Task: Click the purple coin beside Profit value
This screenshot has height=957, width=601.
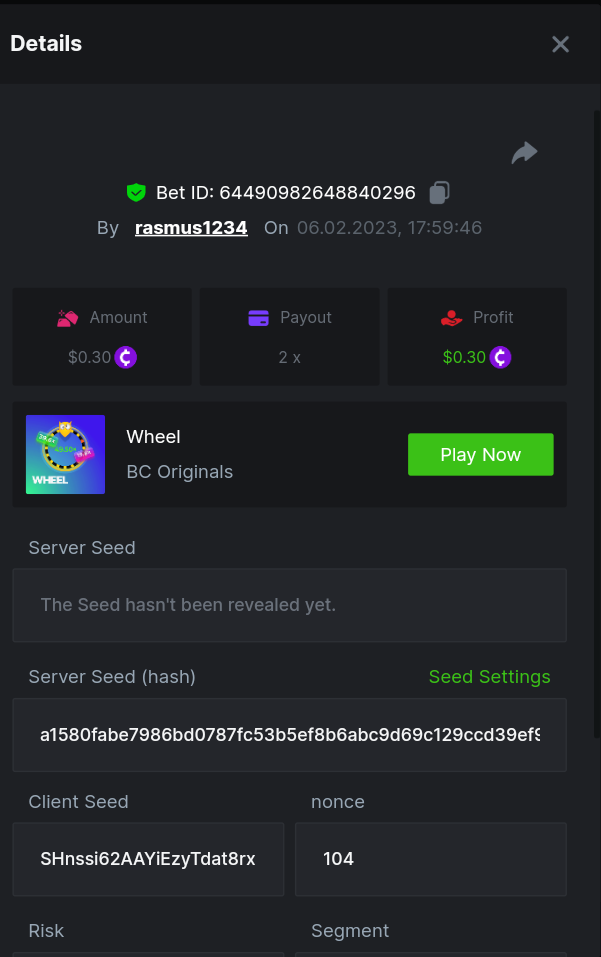Action: click(500, 357)
